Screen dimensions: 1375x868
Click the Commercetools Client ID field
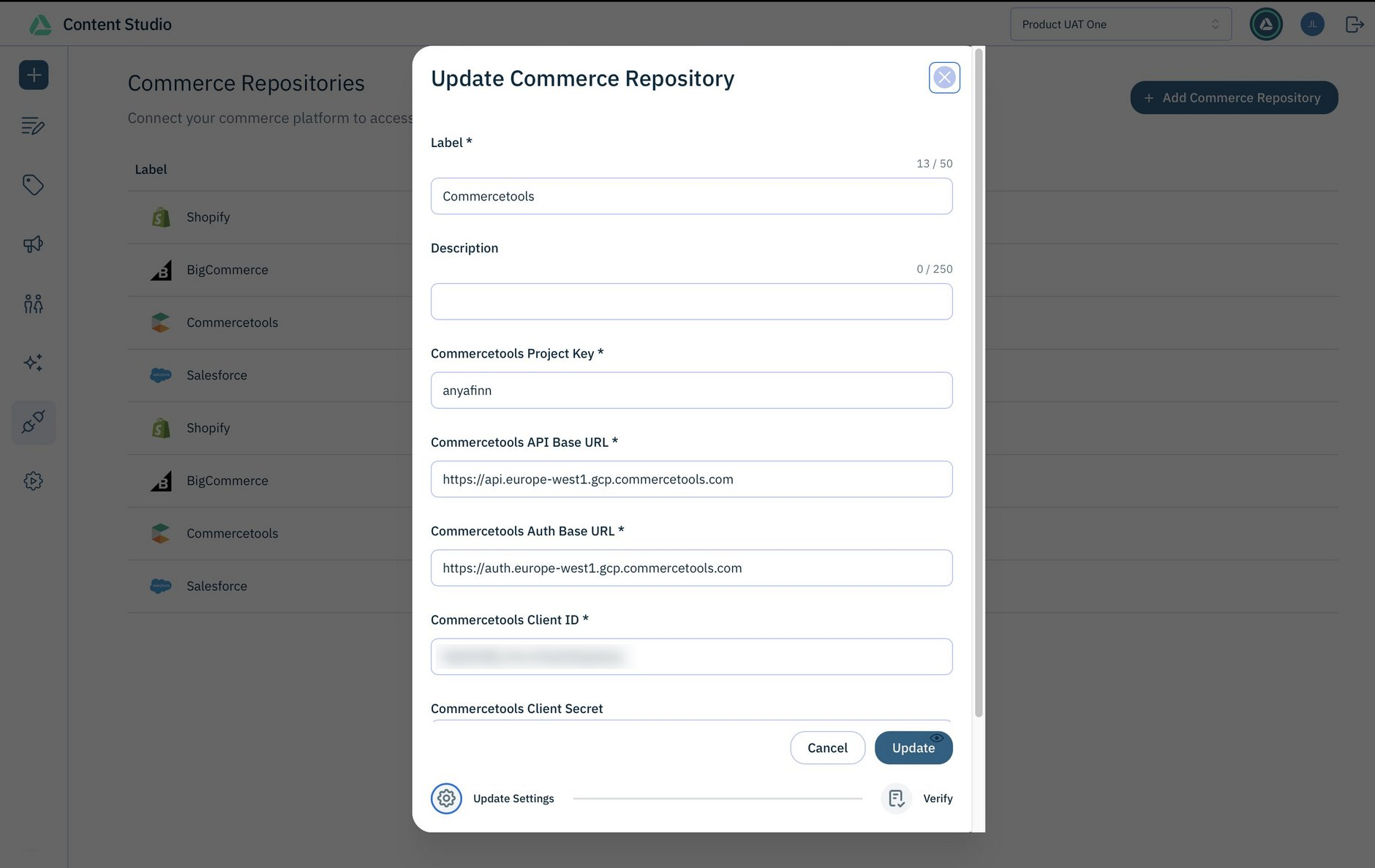click(x=691, y=657)
